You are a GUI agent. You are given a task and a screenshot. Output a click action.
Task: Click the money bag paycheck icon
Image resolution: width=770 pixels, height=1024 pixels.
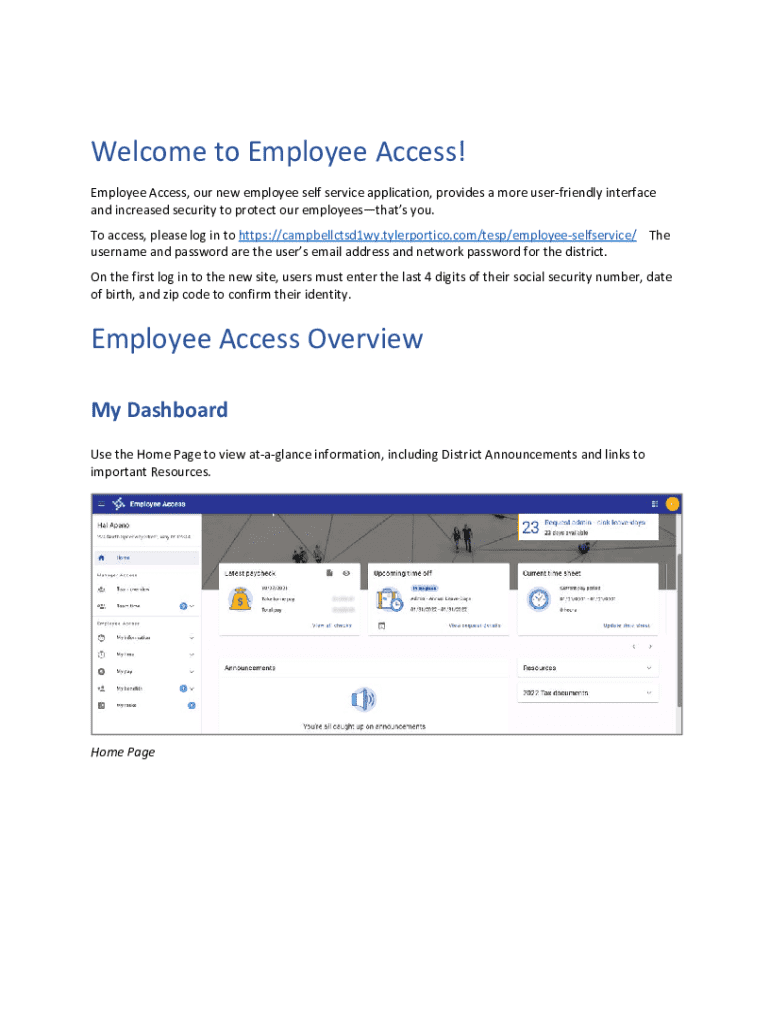tap(240, 599)
